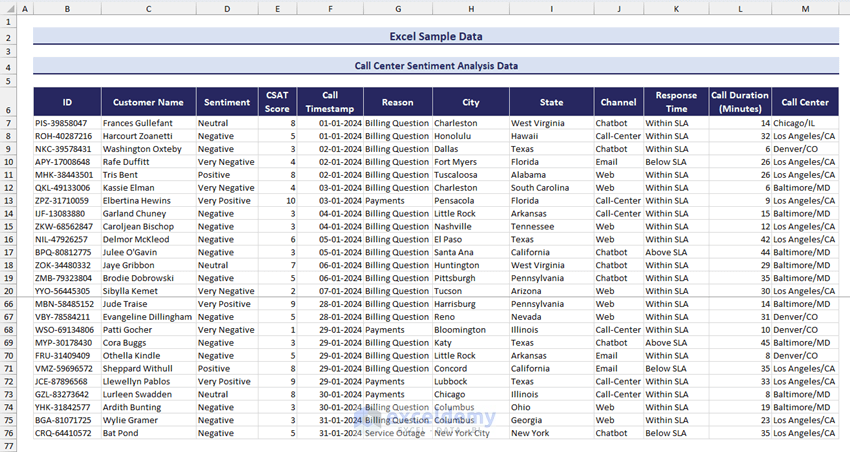Select state cell South Carolina
Viewport: 850px width, 452px height.
tap(551, 188)
